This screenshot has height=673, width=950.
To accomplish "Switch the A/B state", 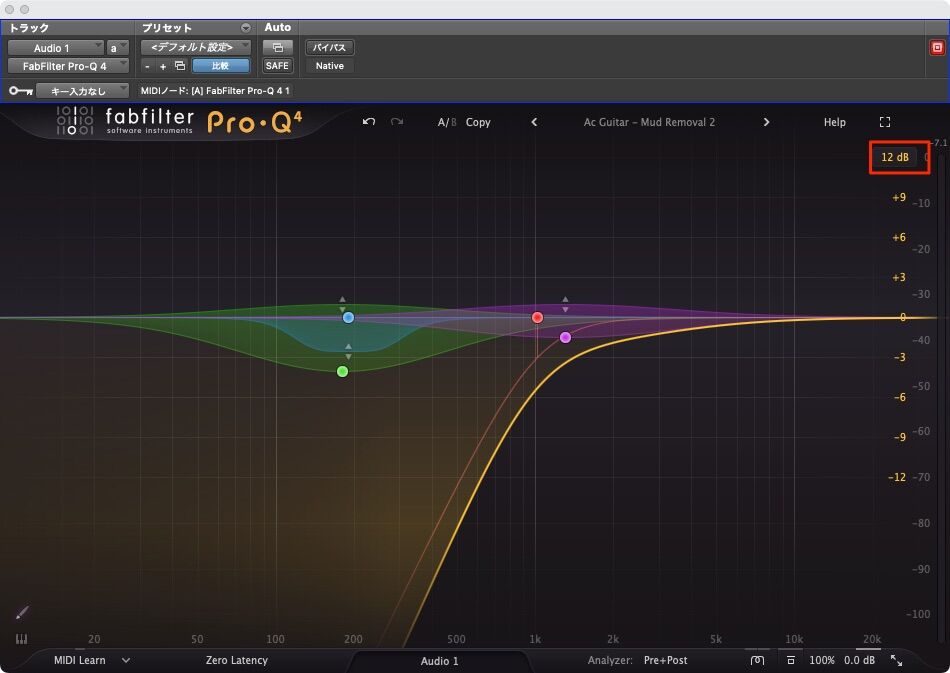I will [x=447, y=122].
